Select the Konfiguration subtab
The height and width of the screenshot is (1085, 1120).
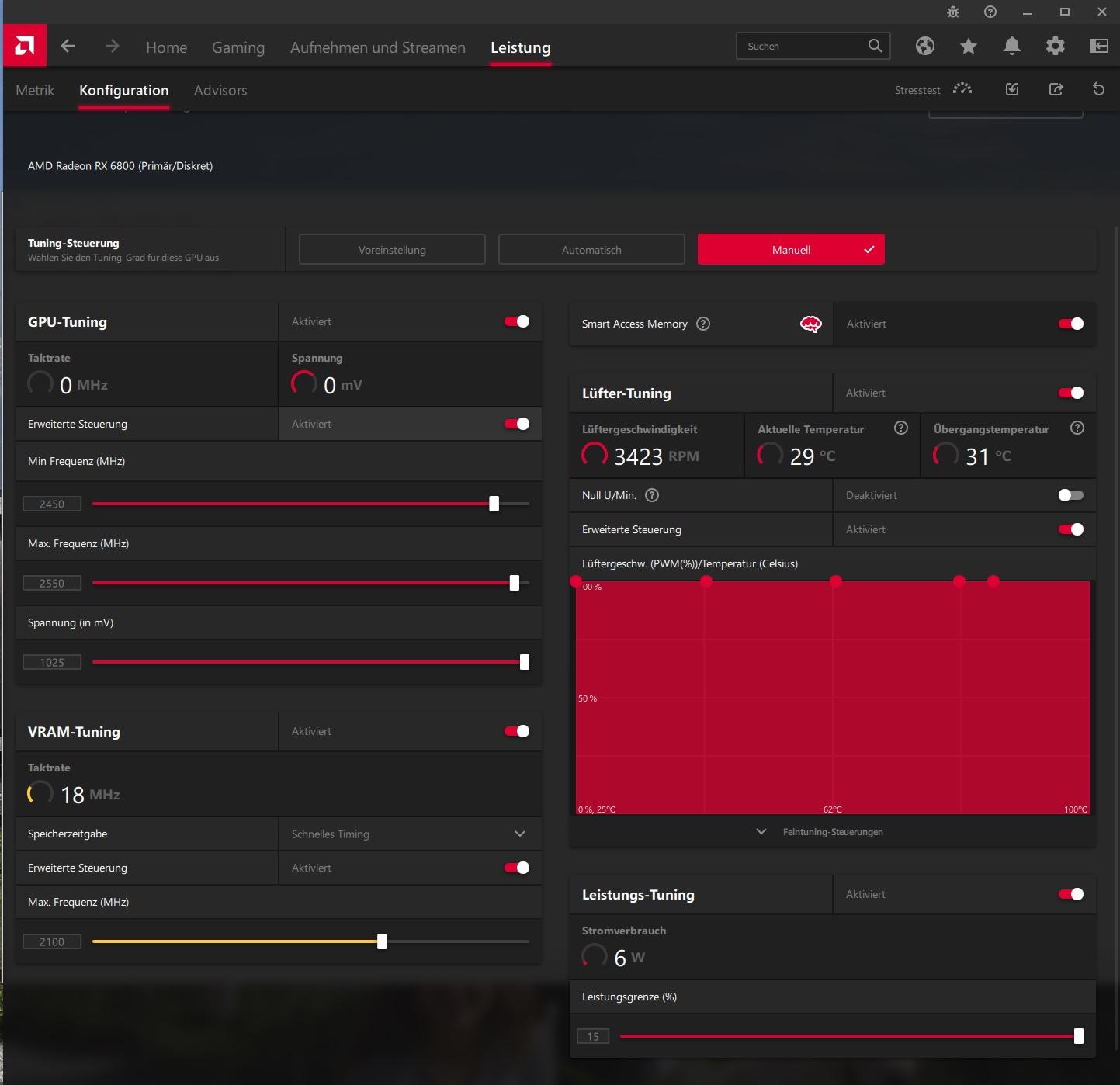click(124, 90)
